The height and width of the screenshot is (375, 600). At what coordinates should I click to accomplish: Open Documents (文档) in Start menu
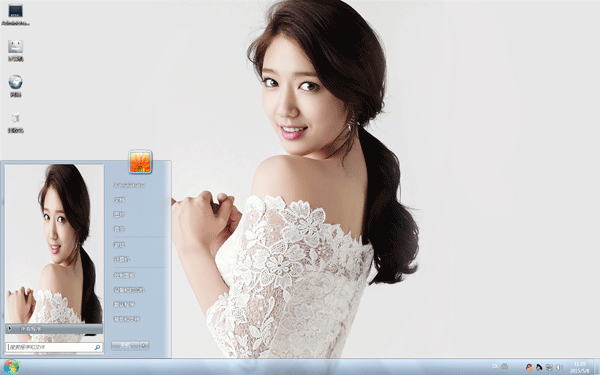point(119,200)
